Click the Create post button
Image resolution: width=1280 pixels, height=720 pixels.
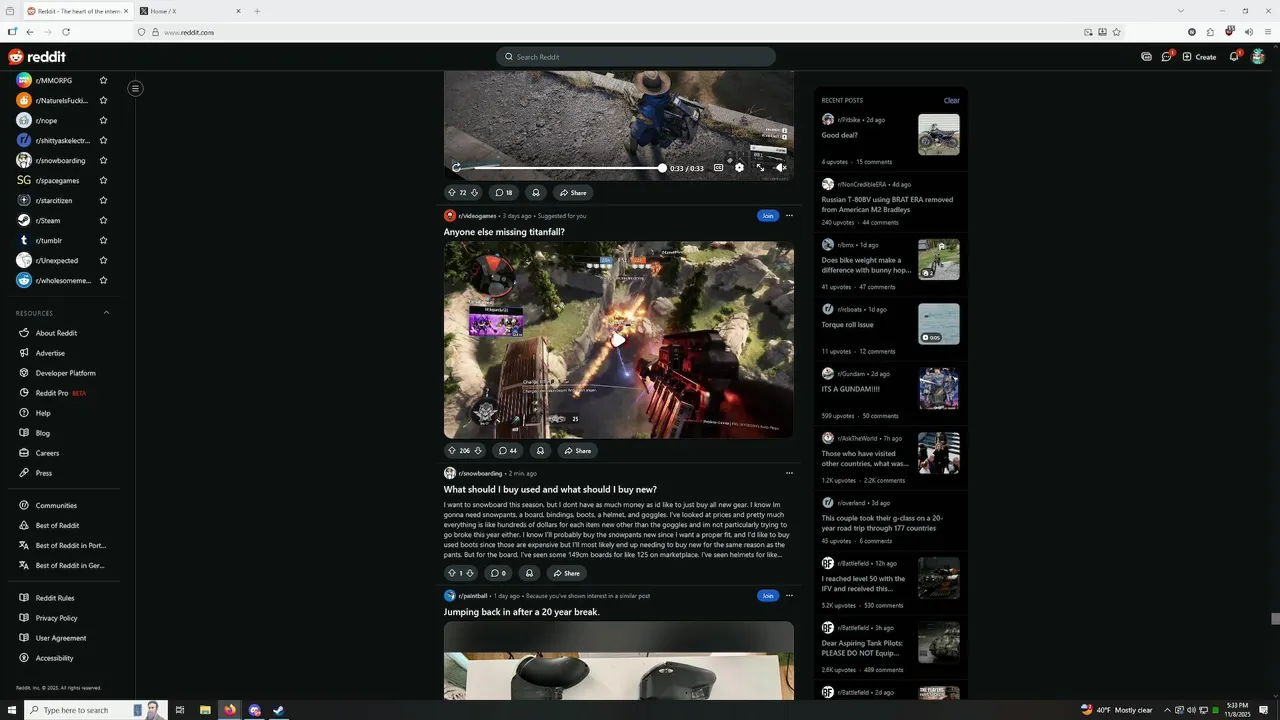click(1199, 57)
